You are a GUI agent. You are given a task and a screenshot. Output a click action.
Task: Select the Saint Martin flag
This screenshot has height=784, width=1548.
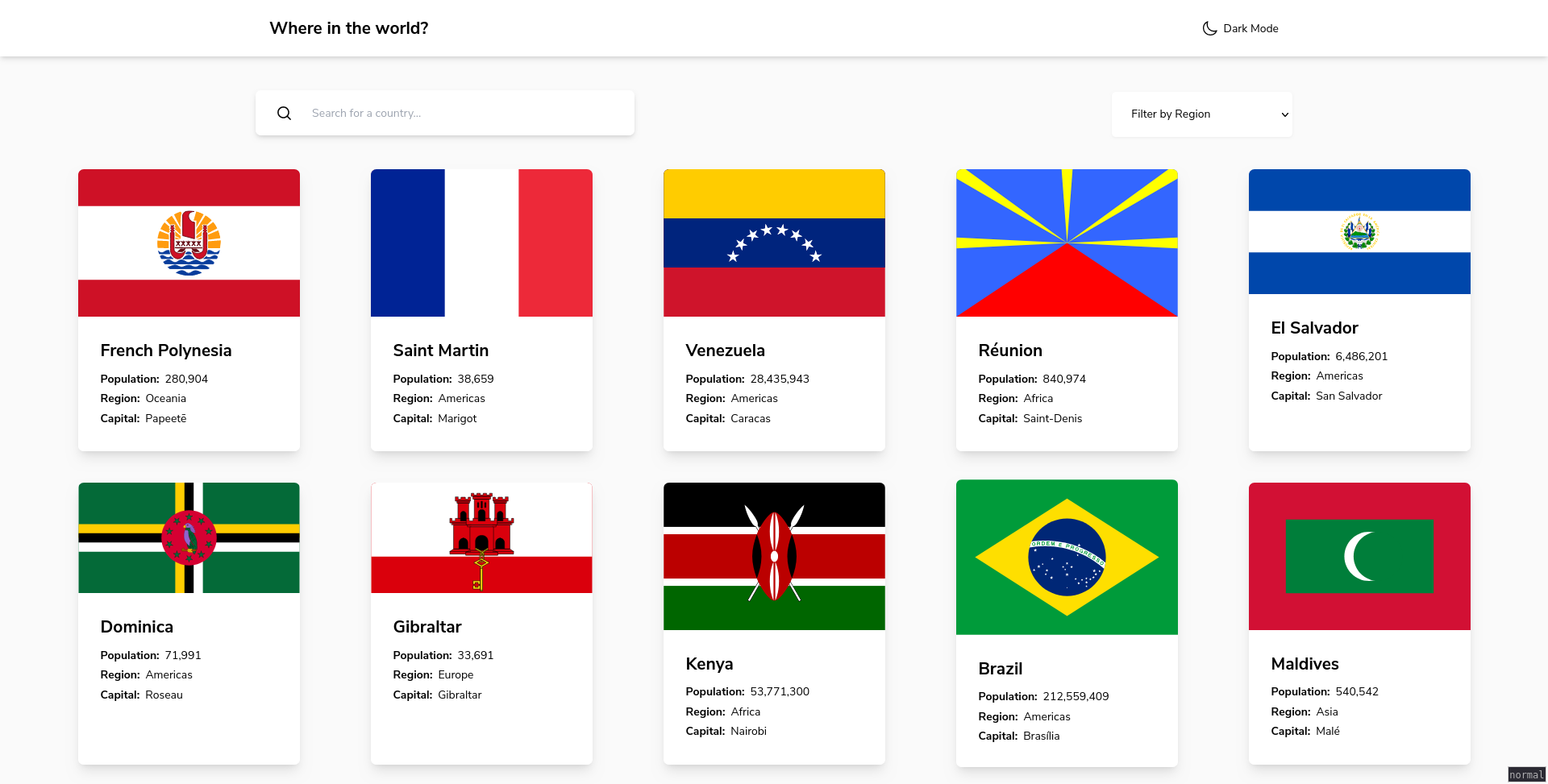[x=481, y=243]
